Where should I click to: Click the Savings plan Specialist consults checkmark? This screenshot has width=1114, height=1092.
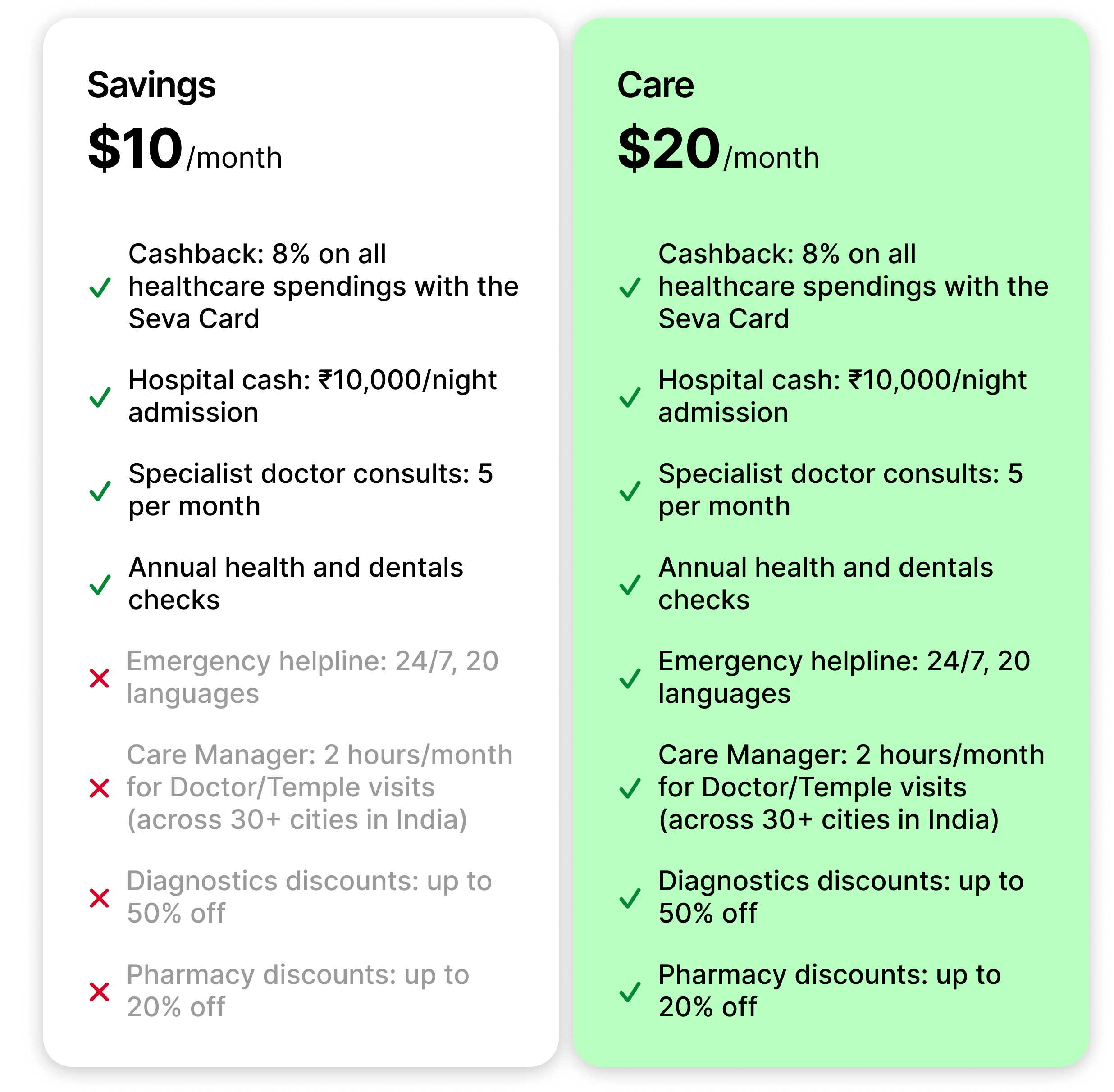pyautogui.click(x=100, y=491)
